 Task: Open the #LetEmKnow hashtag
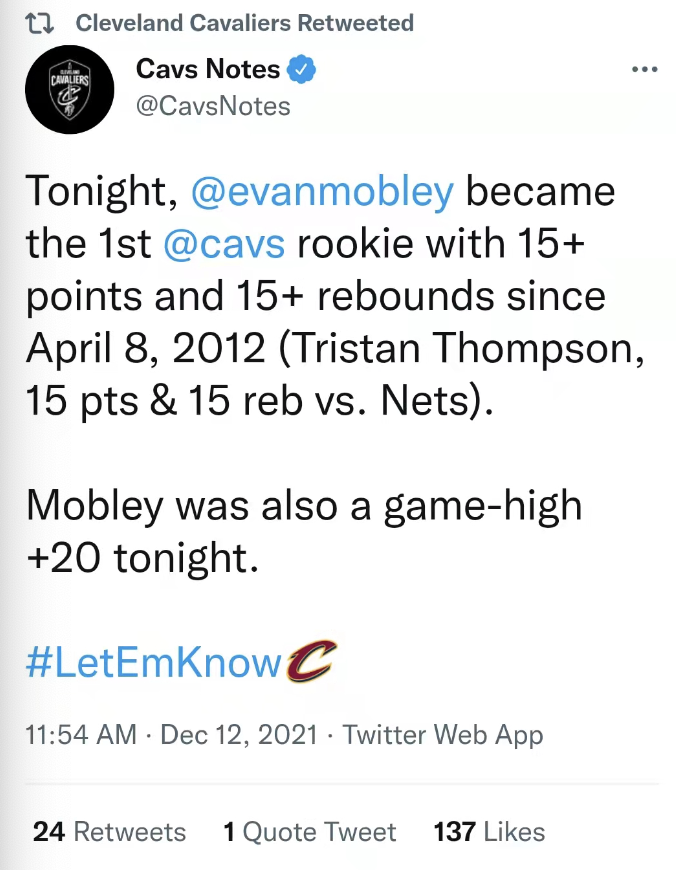[x=154, y=662]
